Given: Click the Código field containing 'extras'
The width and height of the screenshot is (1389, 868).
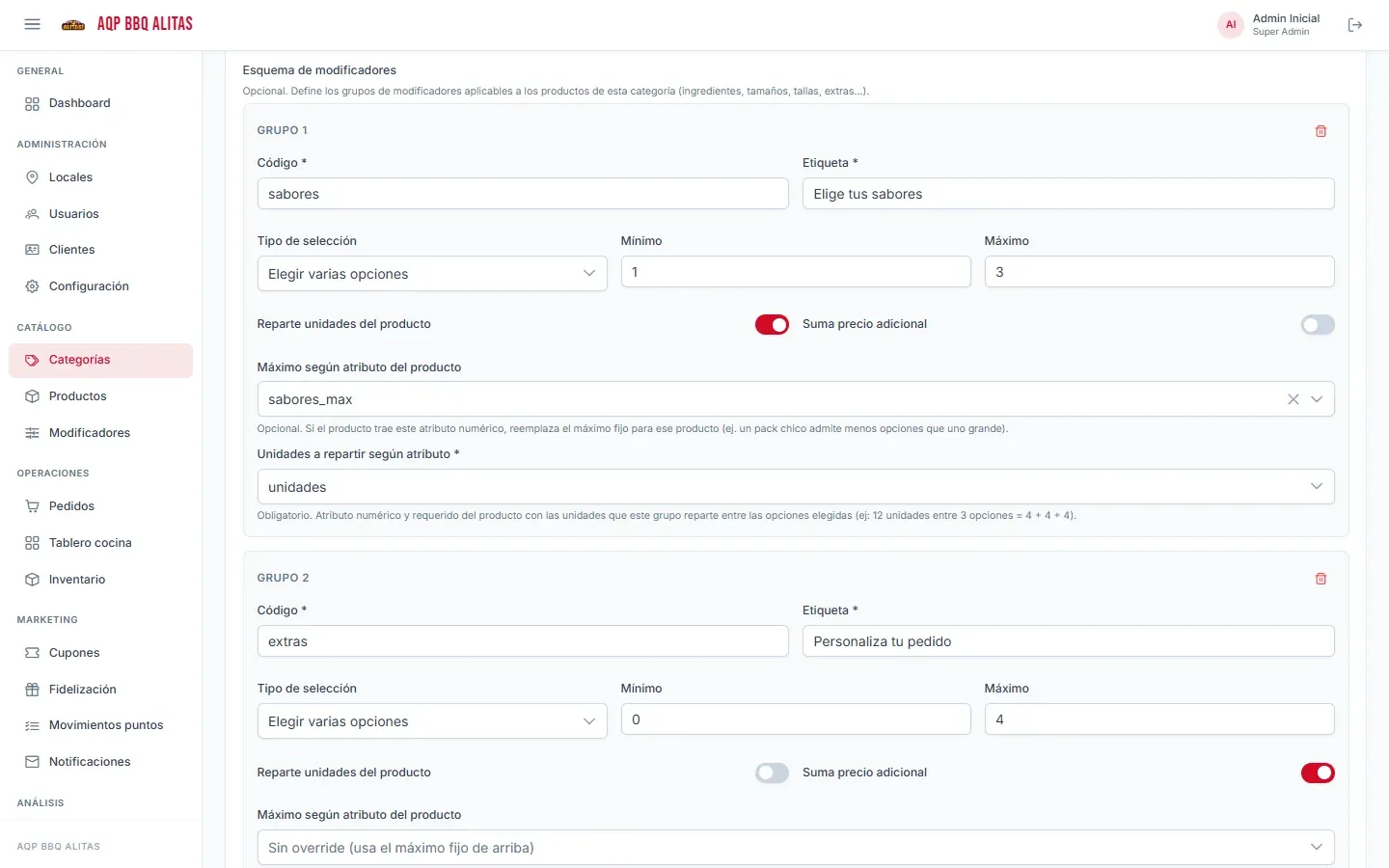Looking at the screenshot, I should pyautogui.click(x=523, y=641).
